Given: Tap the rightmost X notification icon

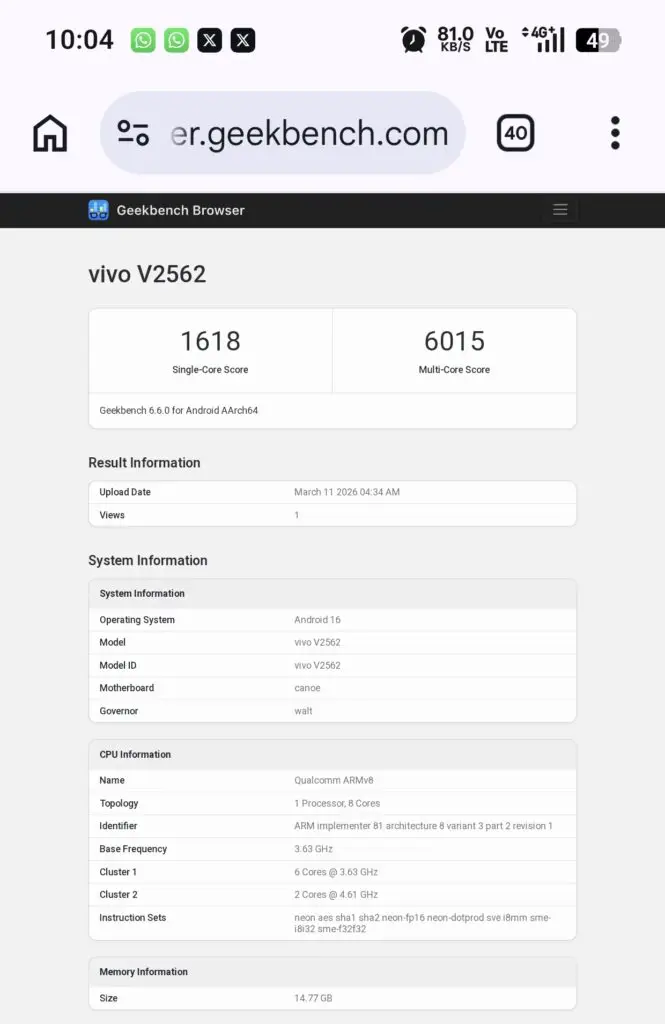Looking at the screenshot, I should tap(243, 40).
